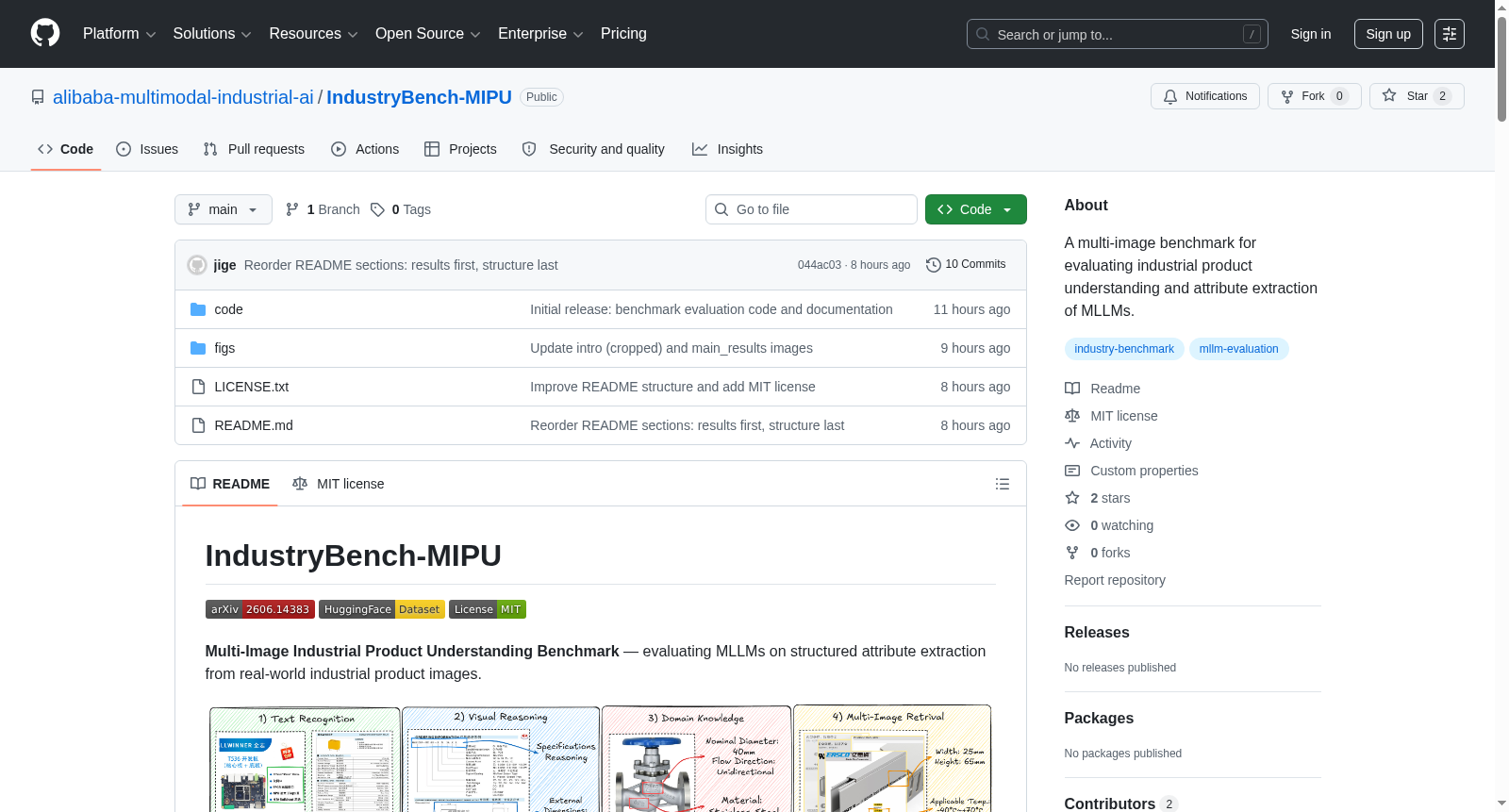Open the 044ac03 commit hash
This screenshot has height=812, width=1509.
click(819, 265)
